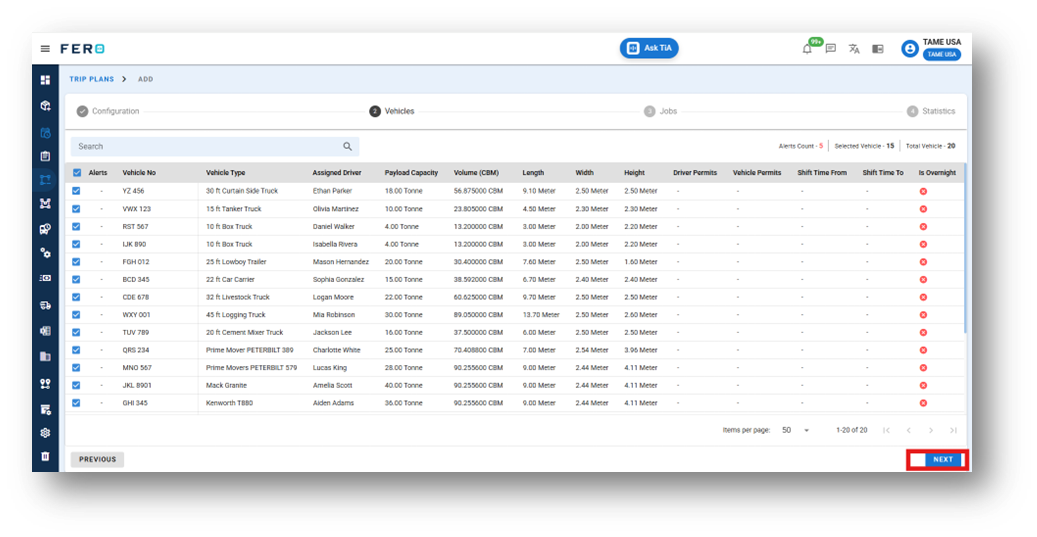1037x537 pixels.
Task: Open the double gears icon in sidebar
Action: pyautogui.click(x=45, y=253)
